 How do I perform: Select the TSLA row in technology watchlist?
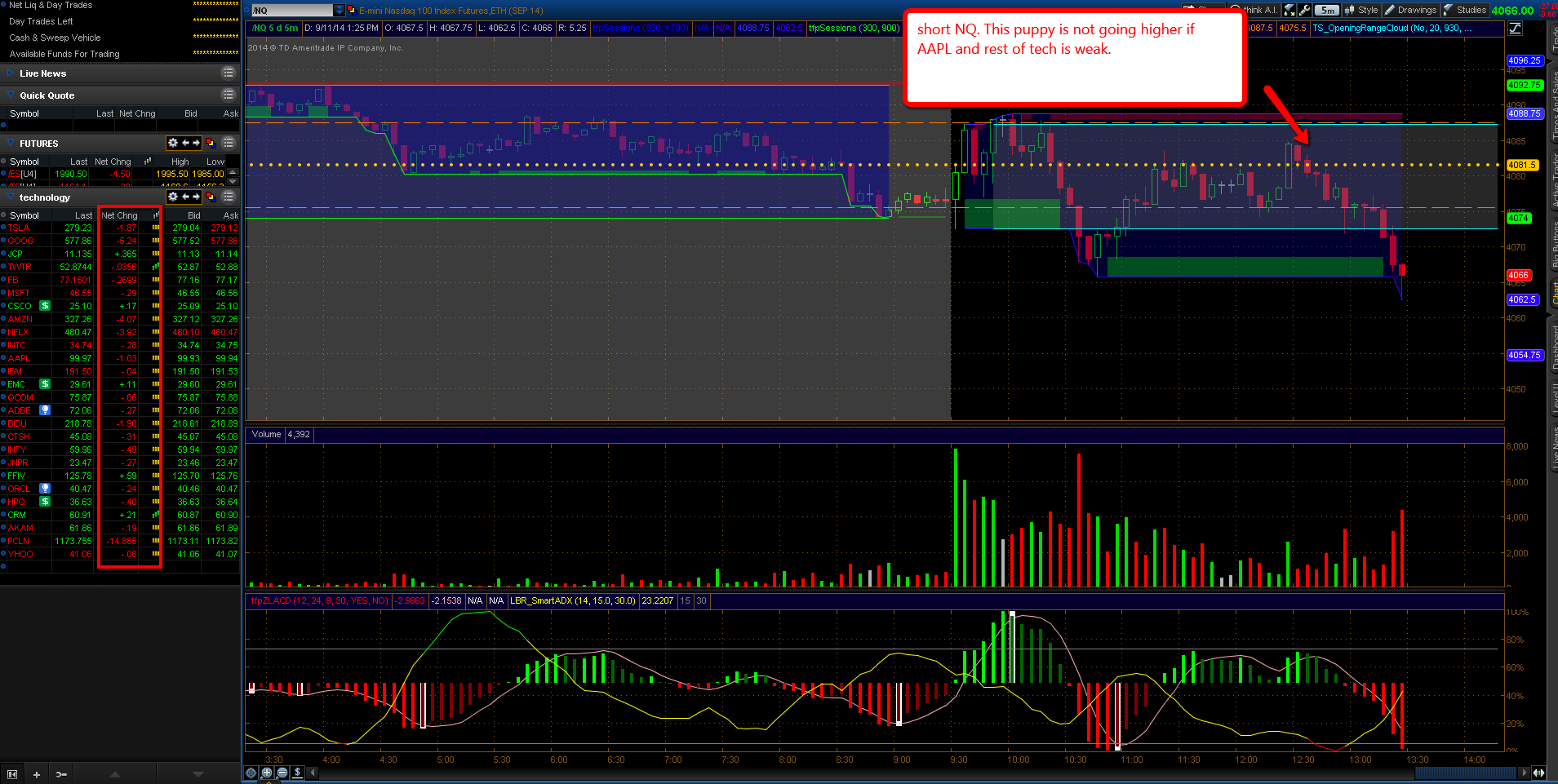click(120, 228)
